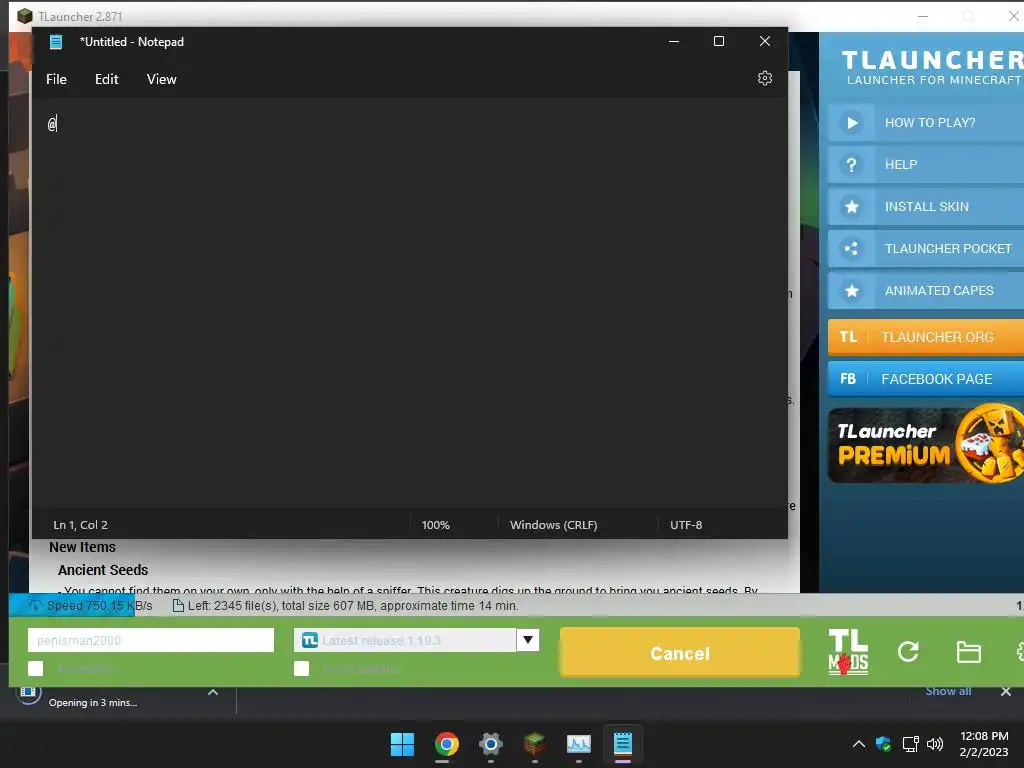Click the HOW TO PLAY? button

click(x=926, y=123)
